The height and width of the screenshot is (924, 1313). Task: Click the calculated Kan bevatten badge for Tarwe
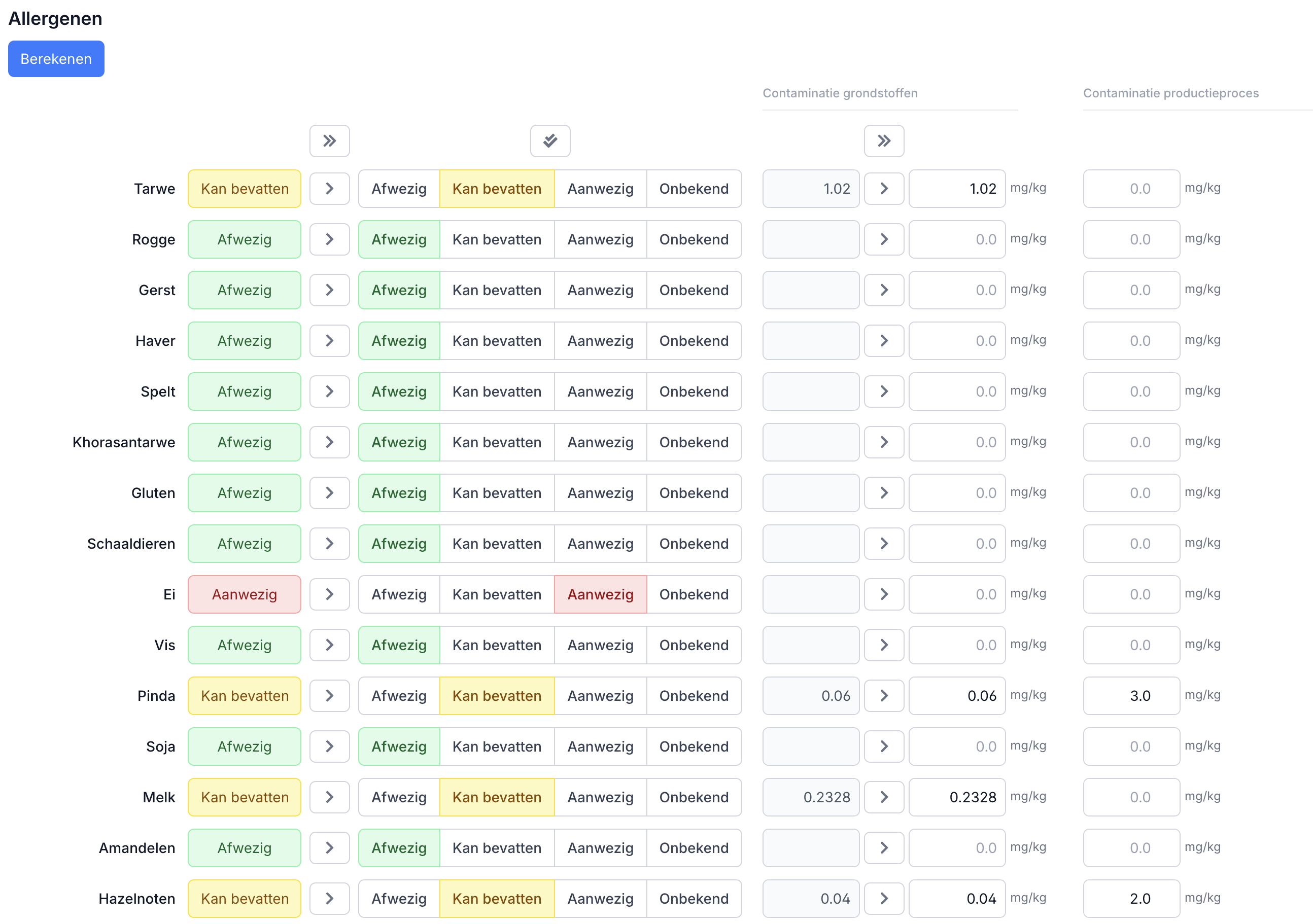point(244,189)
